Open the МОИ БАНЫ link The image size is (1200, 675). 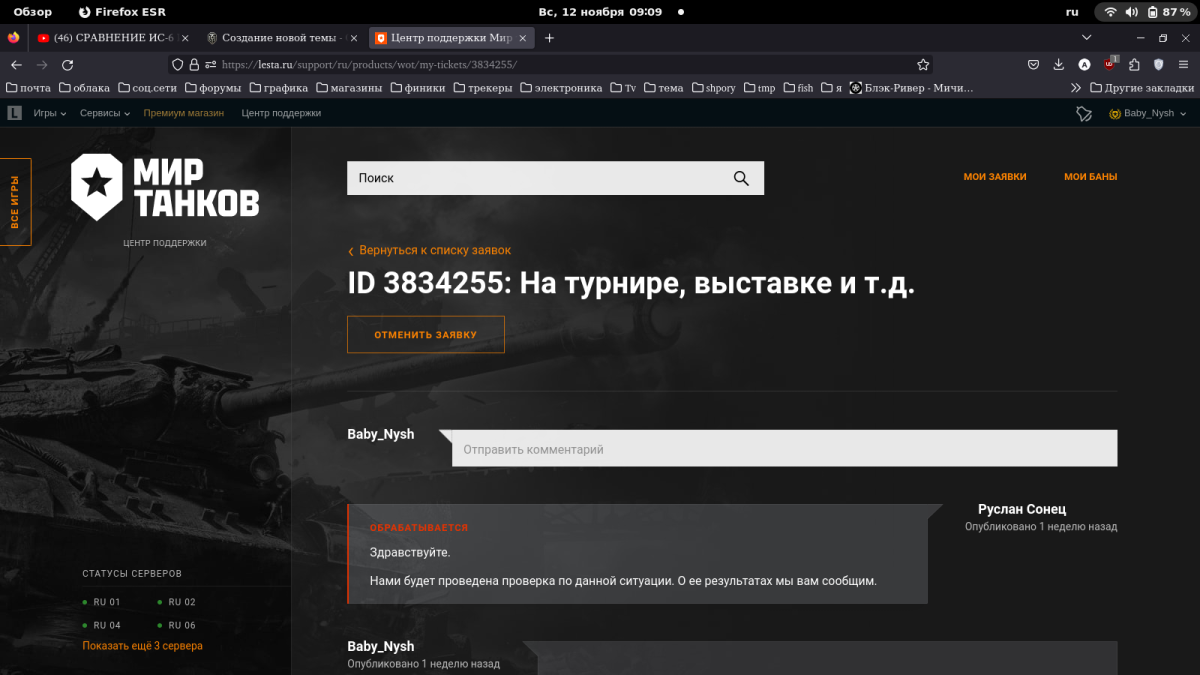coord(1091,177)
